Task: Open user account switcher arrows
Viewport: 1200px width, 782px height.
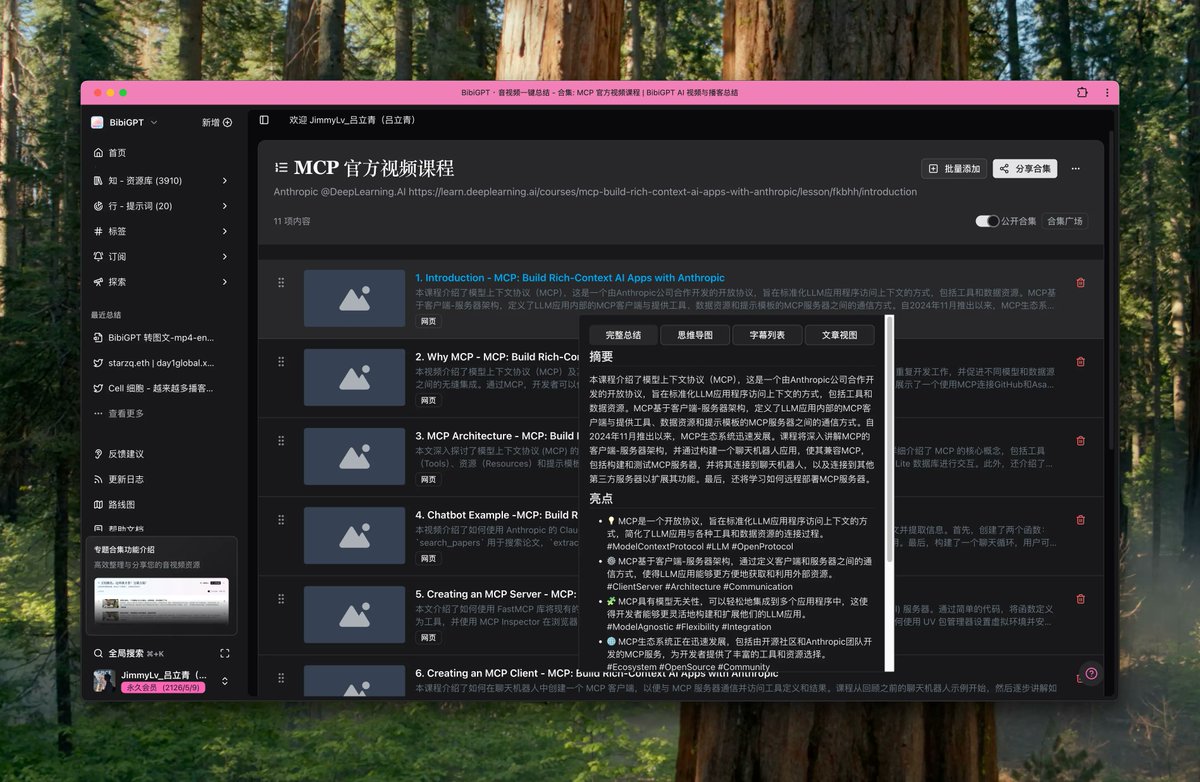Action: pyautogui.click(x=225, y=681)
